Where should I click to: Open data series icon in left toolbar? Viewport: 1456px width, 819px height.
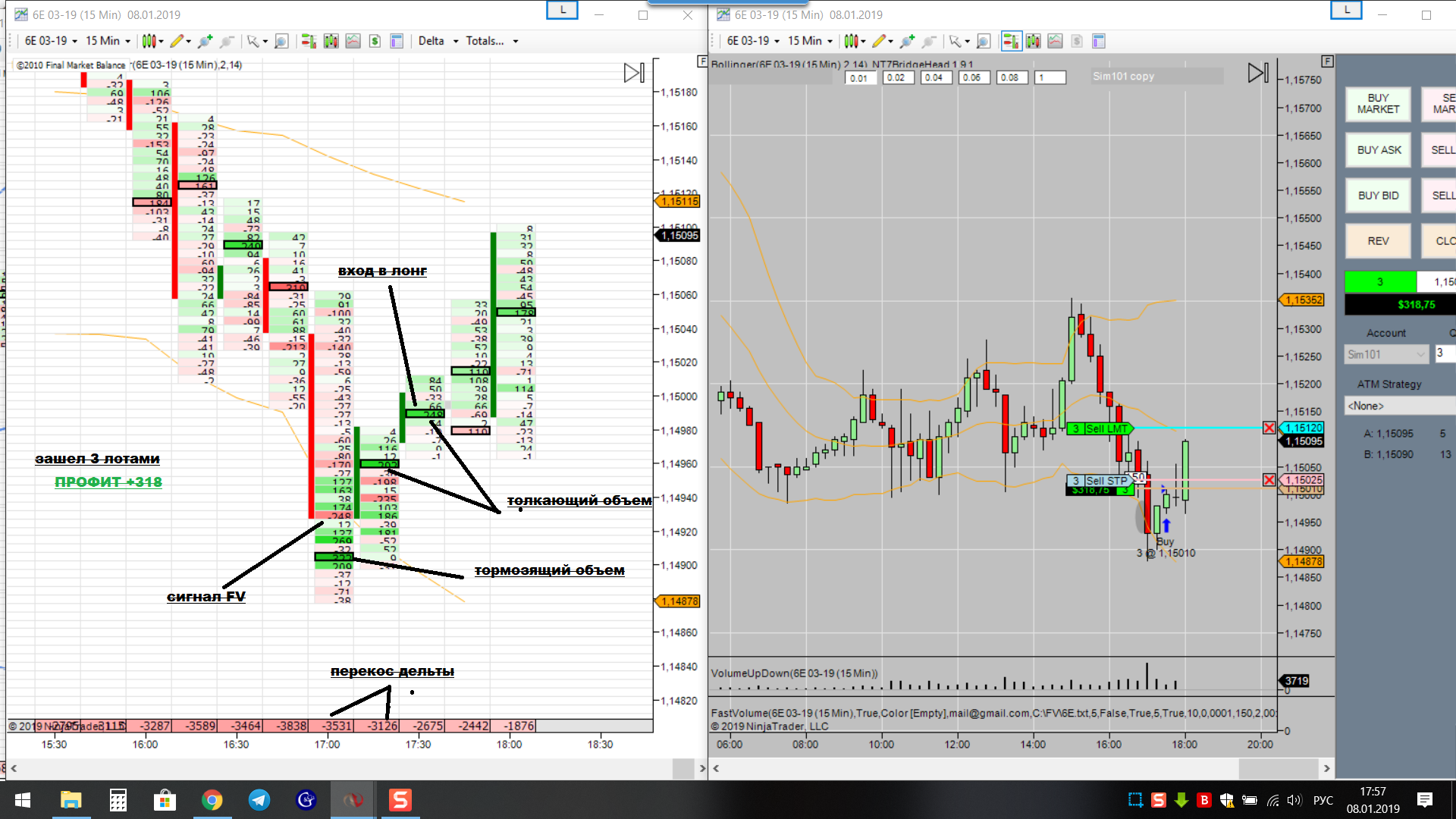tap(331, 41)
